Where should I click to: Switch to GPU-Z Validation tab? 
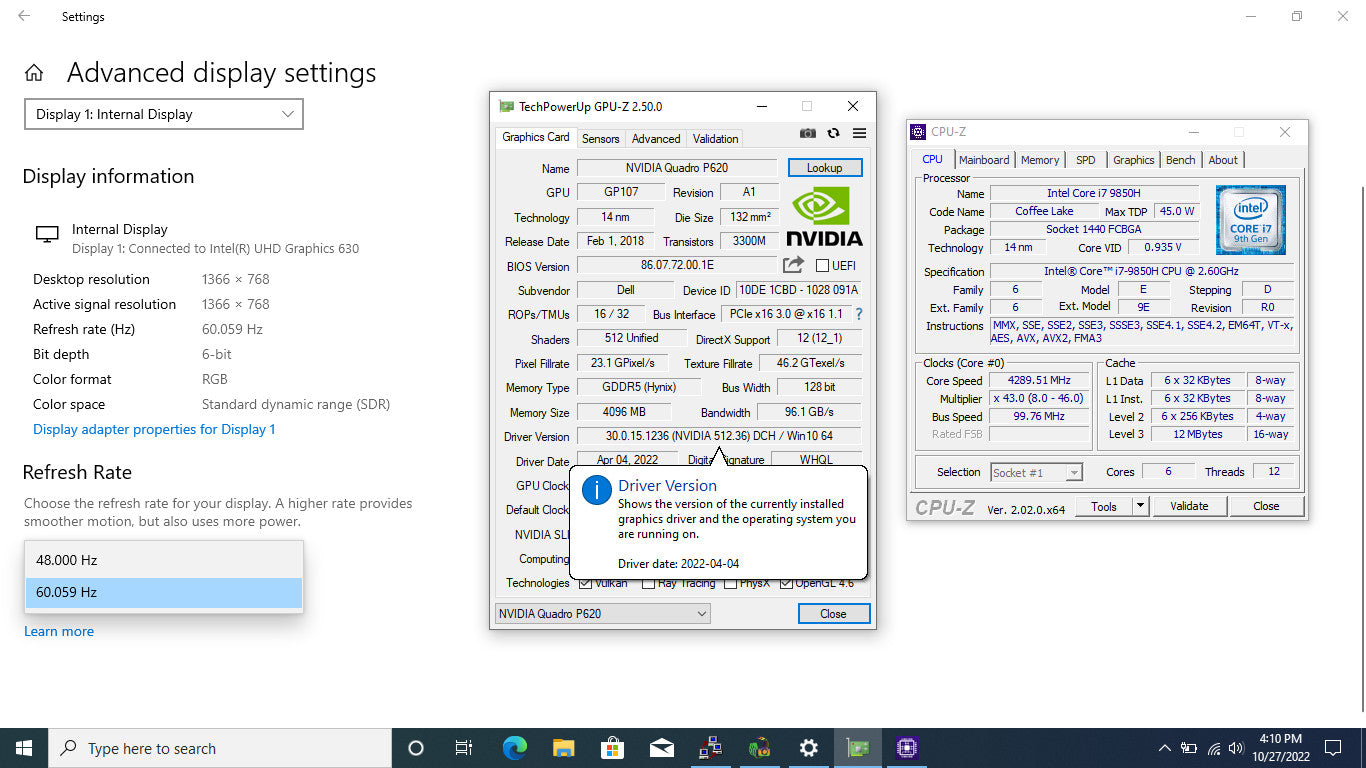(x=715, y=139)
